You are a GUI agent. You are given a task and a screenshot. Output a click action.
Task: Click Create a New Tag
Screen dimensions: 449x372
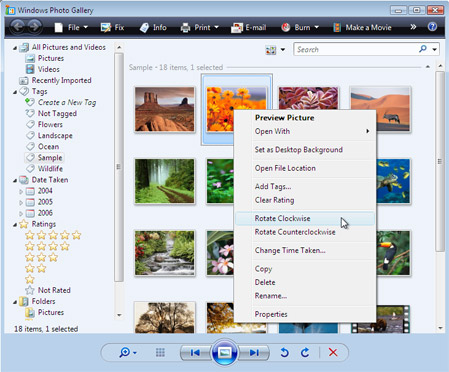pyautogui.click(x=67, y=102)
